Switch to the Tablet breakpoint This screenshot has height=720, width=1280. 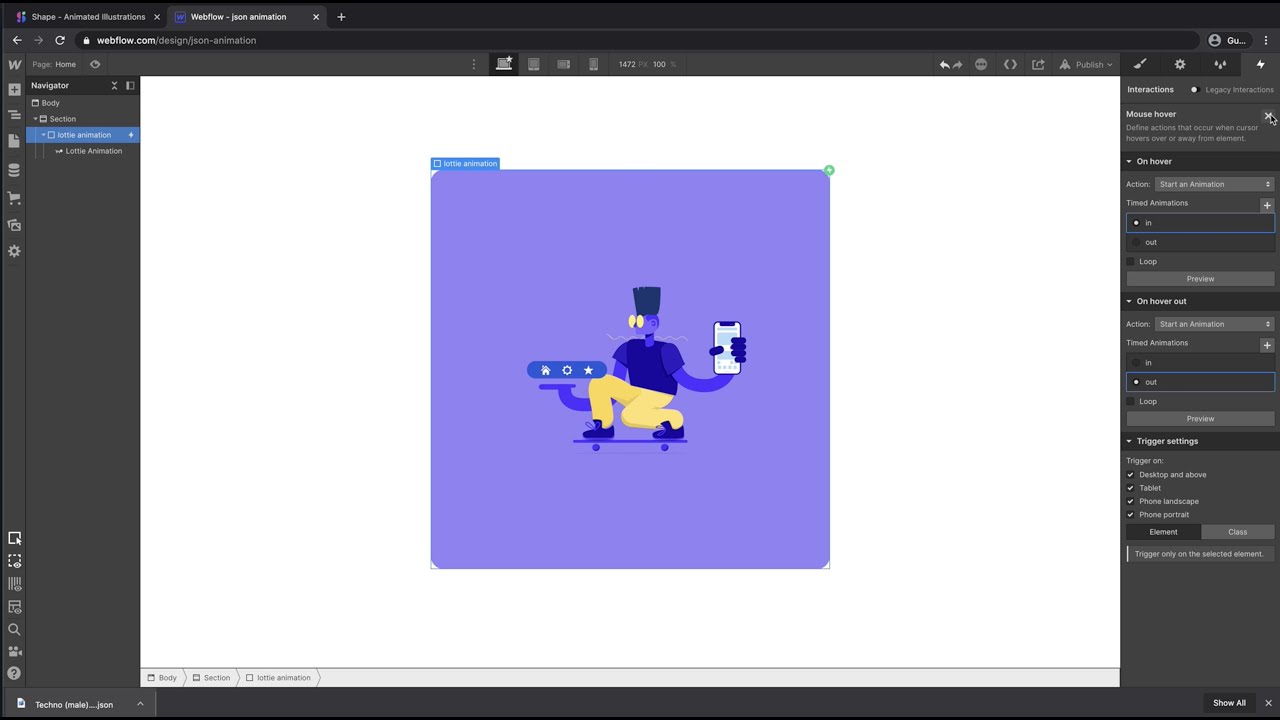coord(533,64)
